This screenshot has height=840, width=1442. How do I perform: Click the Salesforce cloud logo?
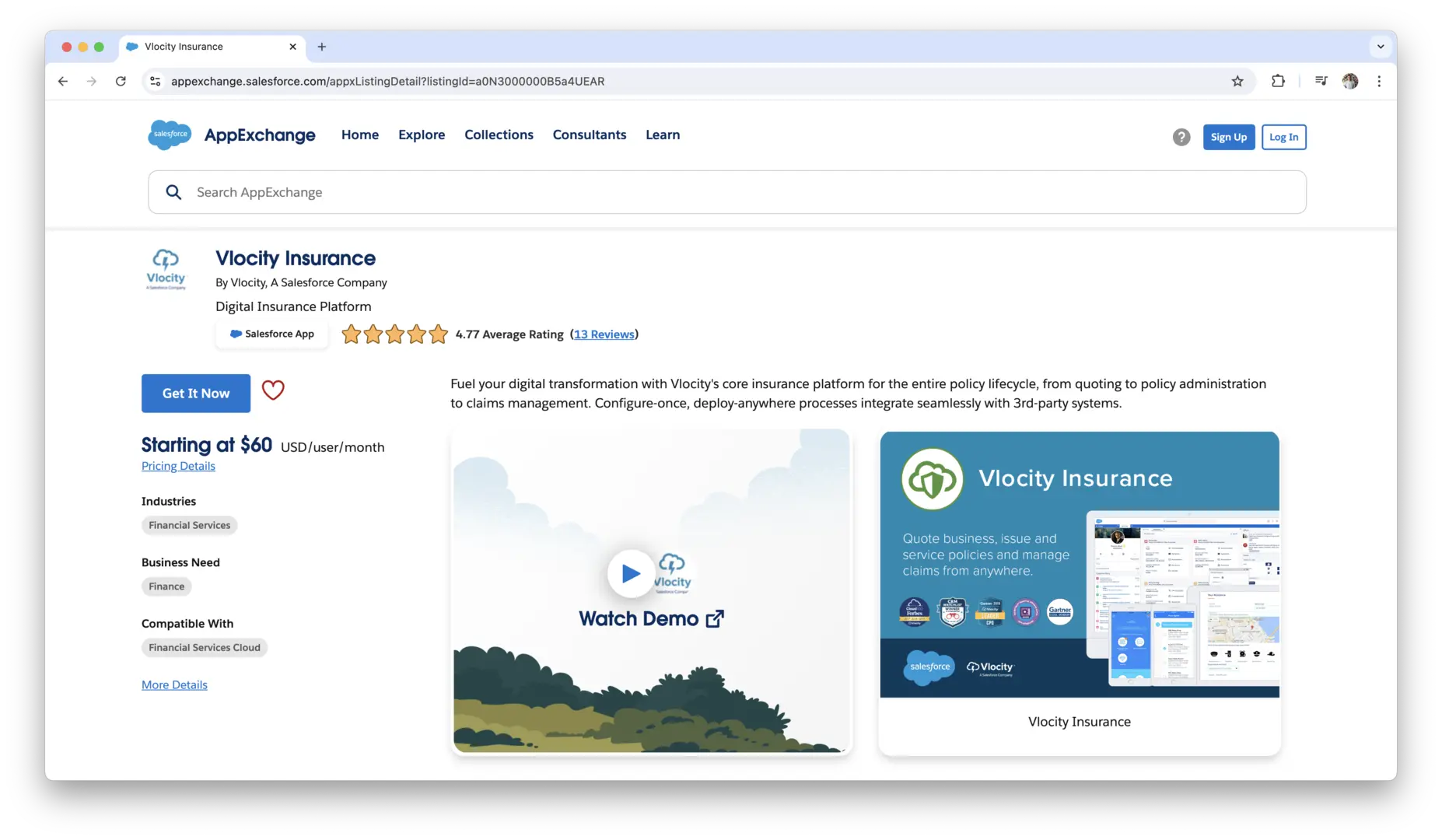(170, 135)
